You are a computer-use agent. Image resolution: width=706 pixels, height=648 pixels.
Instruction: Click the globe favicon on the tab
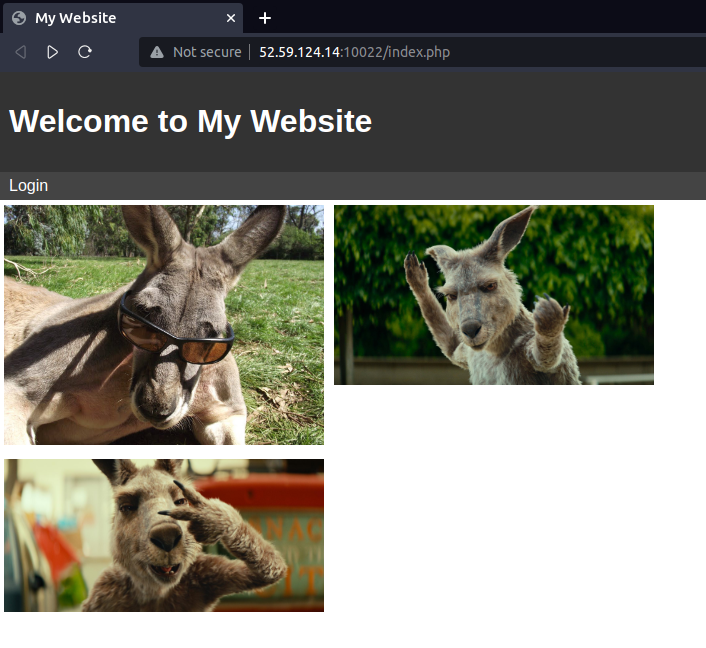coord(18,18)
